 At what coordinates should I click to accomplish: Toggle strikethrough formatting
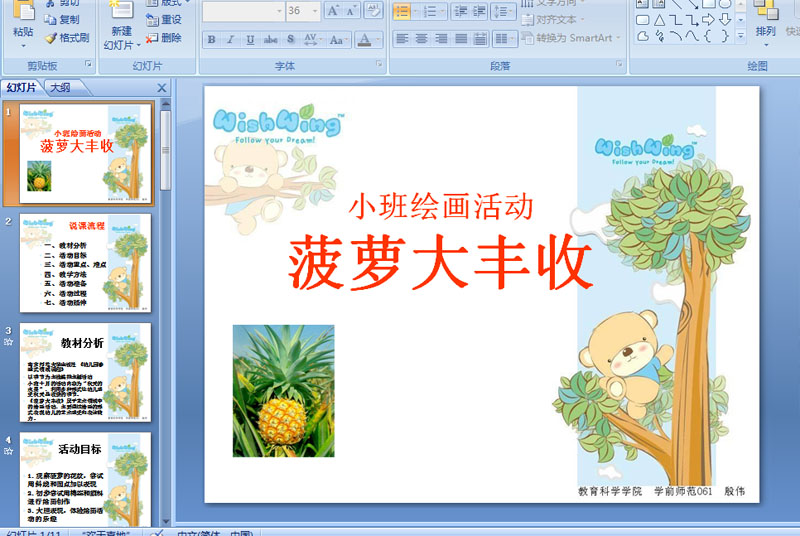[270, 39]
